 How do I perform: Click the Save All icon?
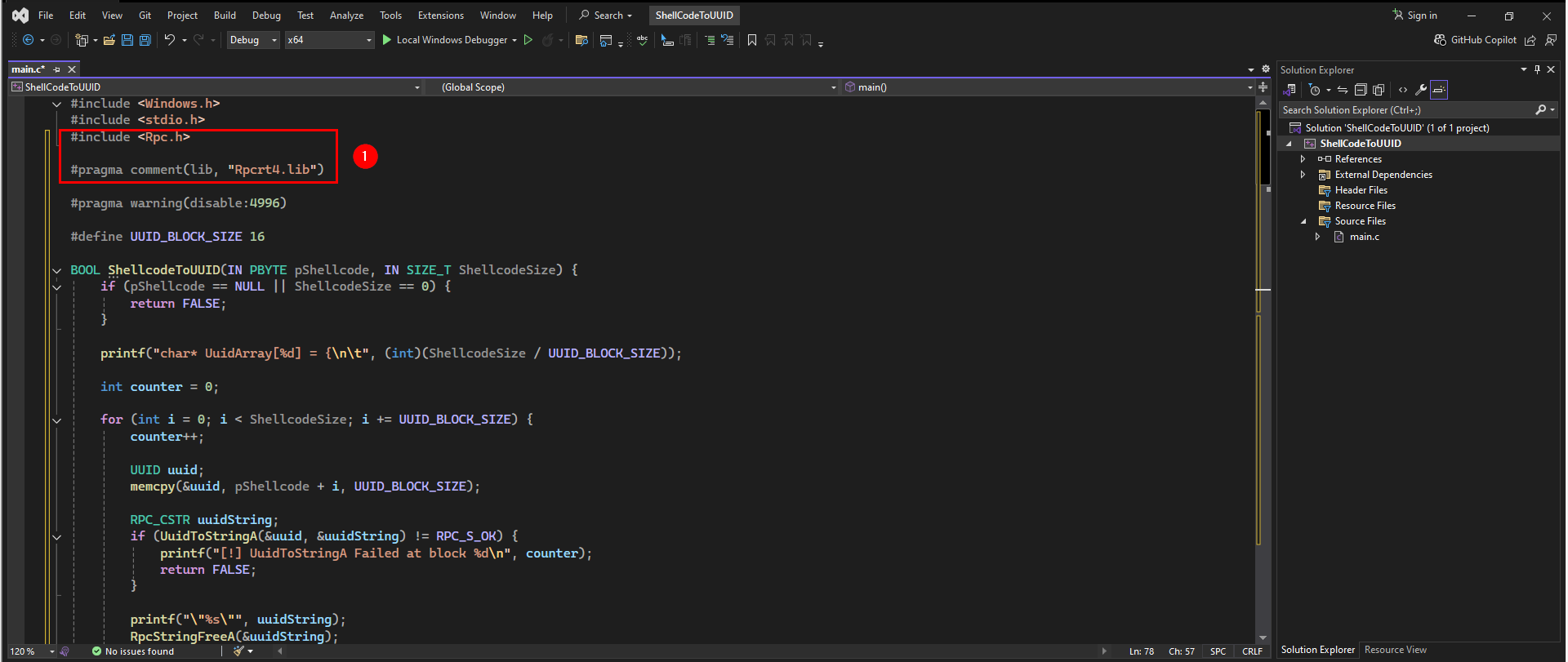[145, 40]
